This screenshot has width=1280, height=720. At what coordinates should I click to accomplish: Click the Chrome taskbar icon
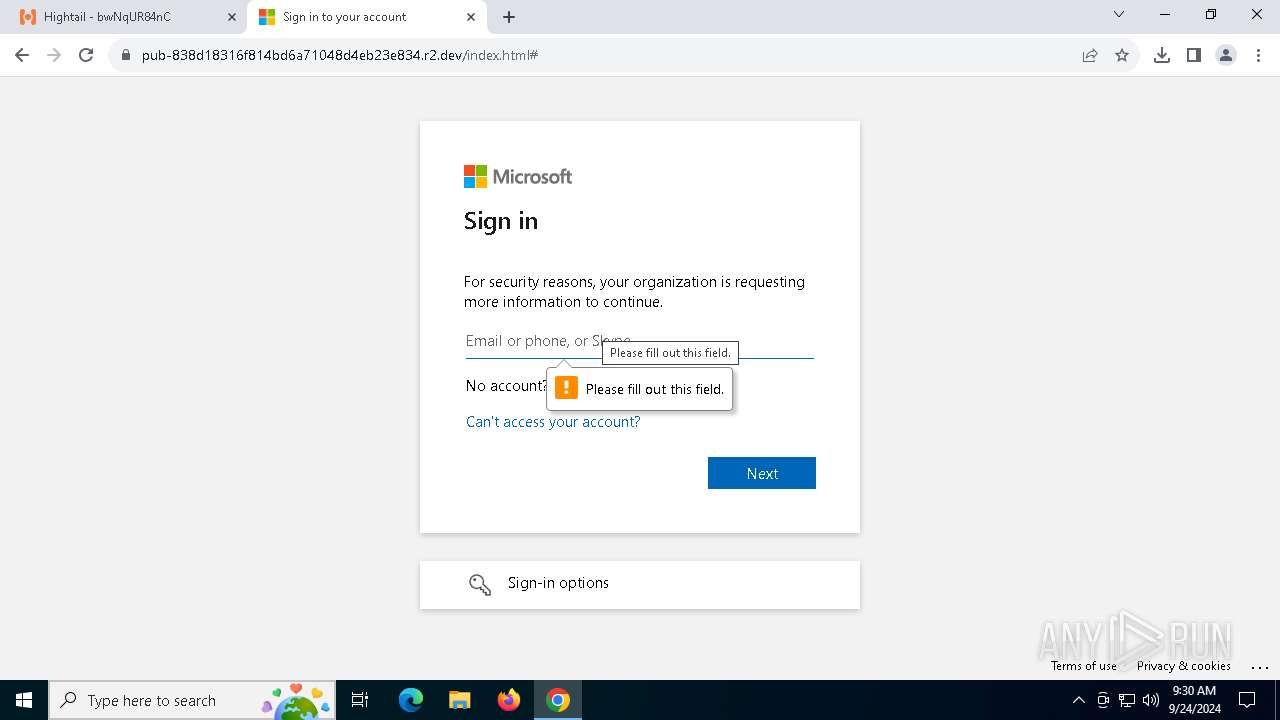(x=558, y=700)
